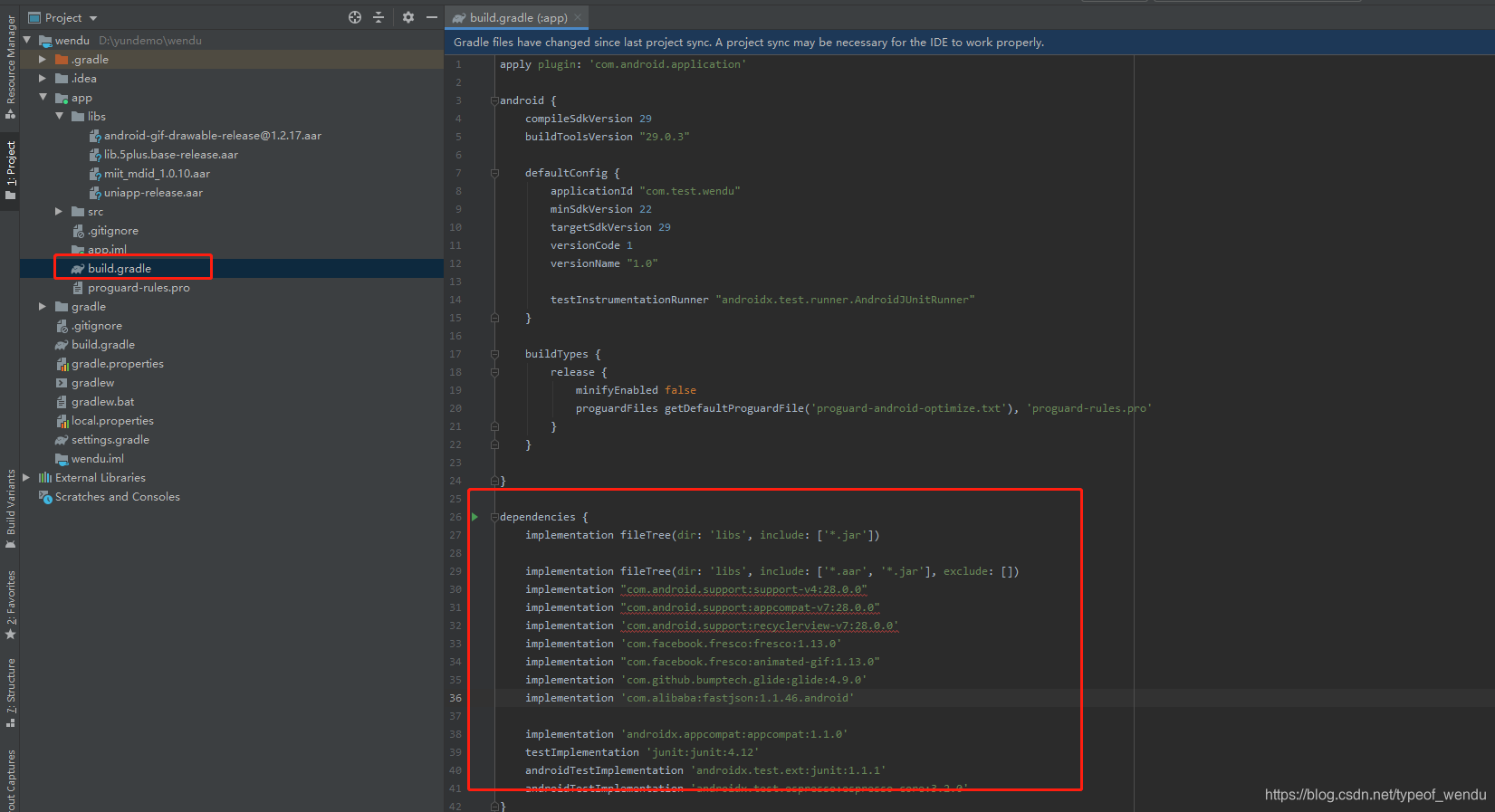Select android-gif-drawable-release@1.2.17.aar file

point(212,135)
